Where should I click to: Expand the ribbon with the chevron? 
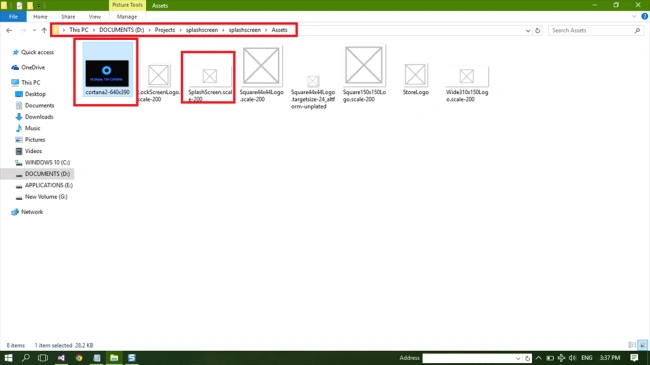634,17
